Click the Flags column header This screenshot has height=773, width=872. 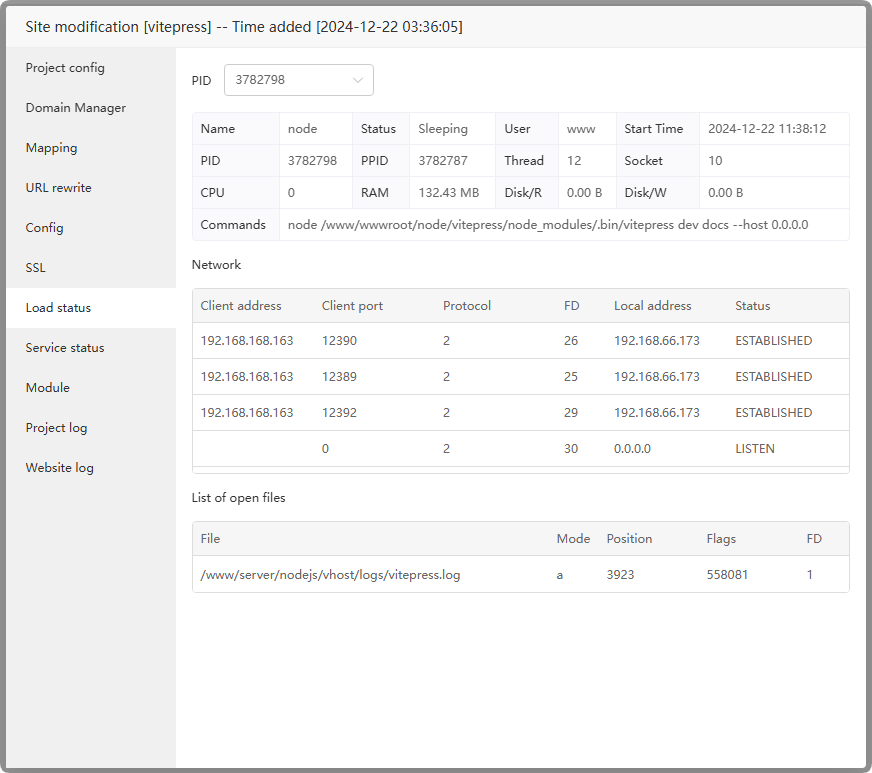click(720, 539)
